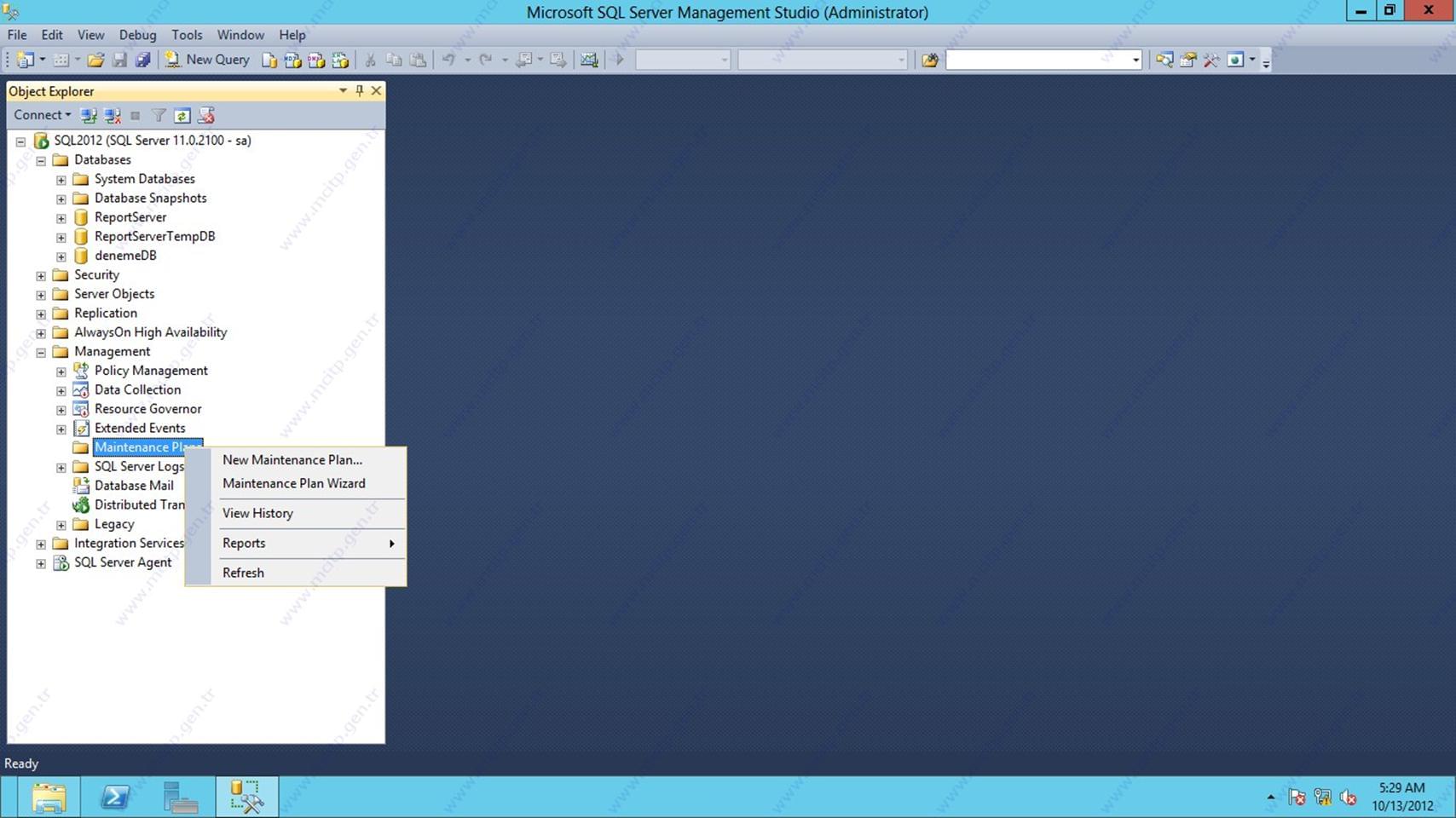The width and height of the screenshot is (1456, 818).
Task: Select Database Mail in the tree
Action: pyautogui.click(x=134, y=486)
